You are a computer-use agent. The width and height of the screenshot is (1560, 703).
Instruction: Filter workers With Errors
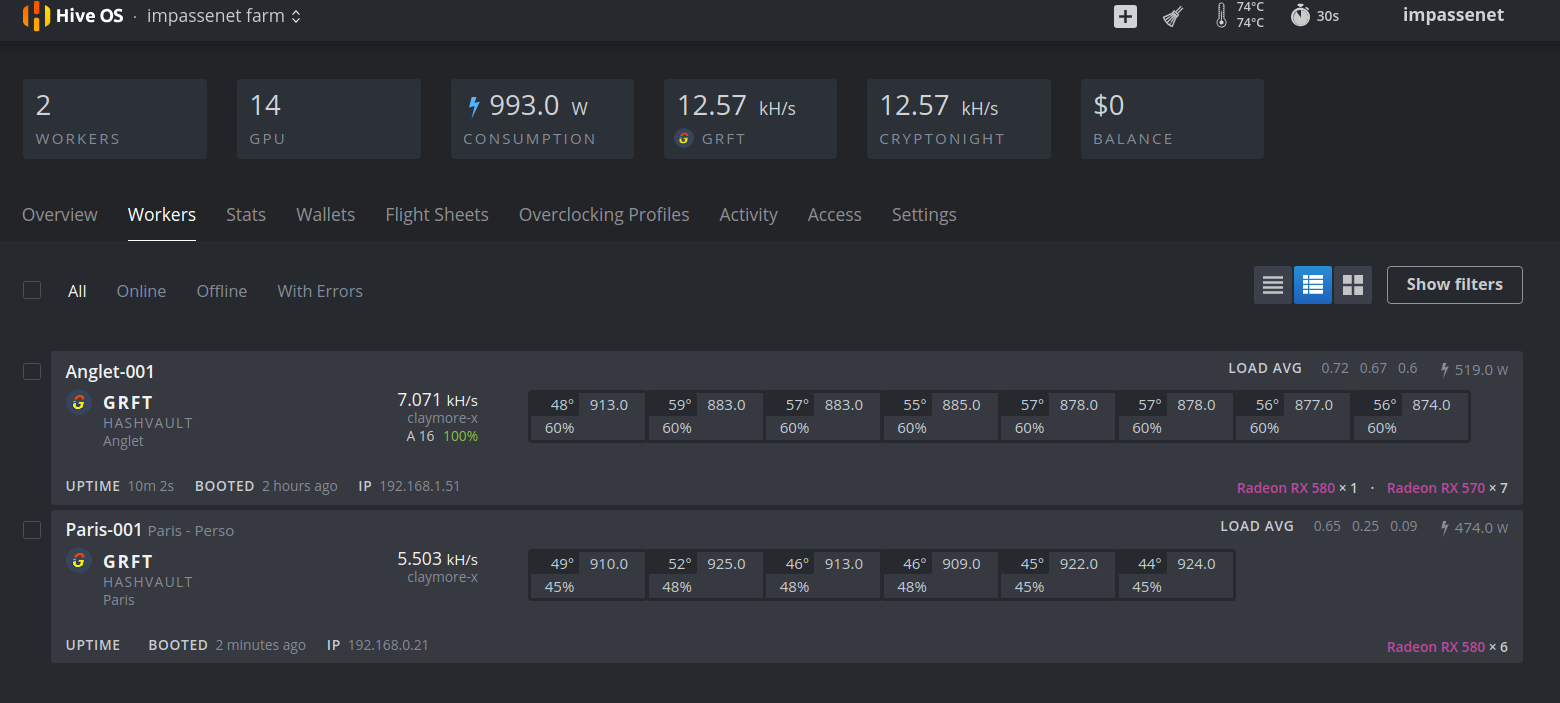pyautogui.click(x=320, y=291)
